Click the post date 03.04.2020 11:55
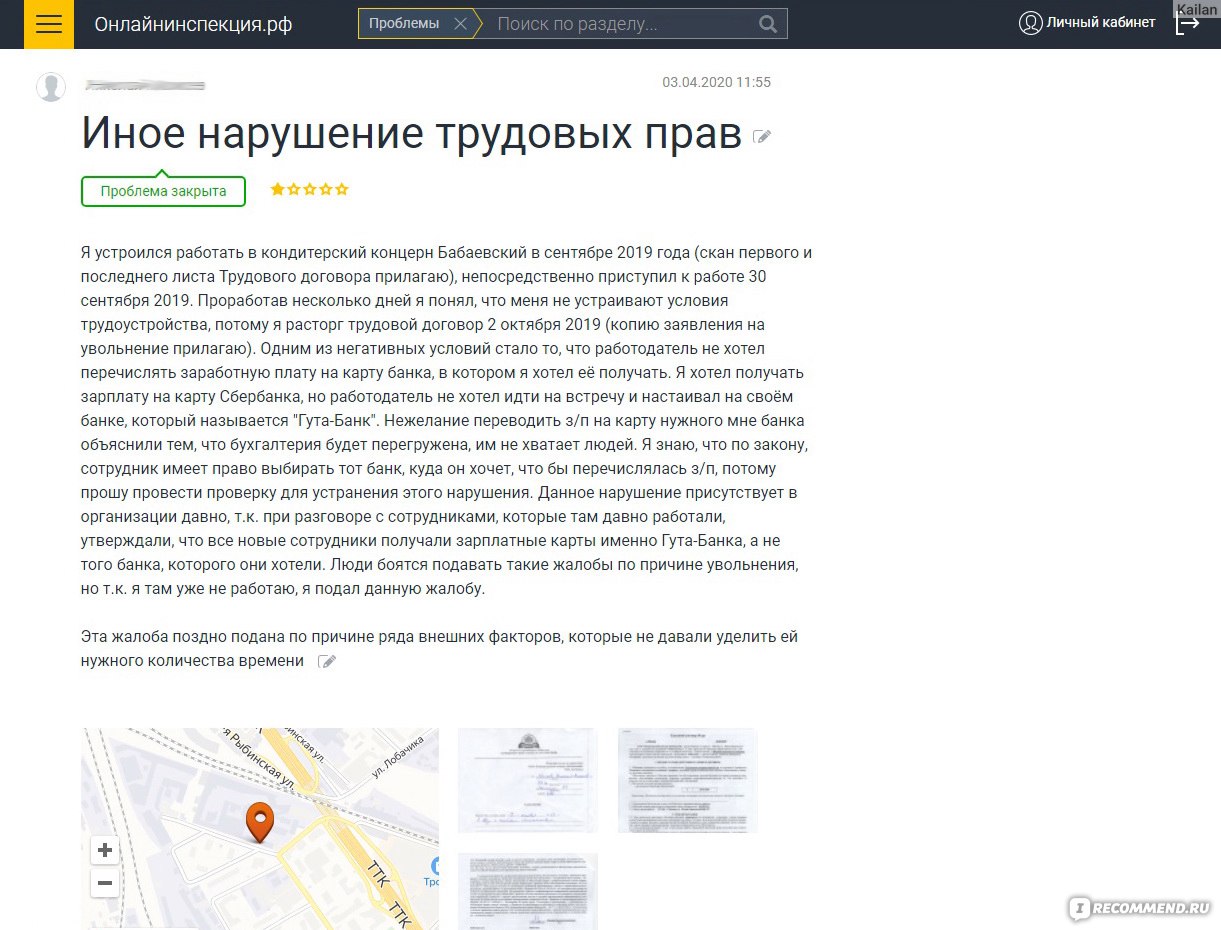The height and width of the screenshot is (930, 1221). [x=716, y=83]
